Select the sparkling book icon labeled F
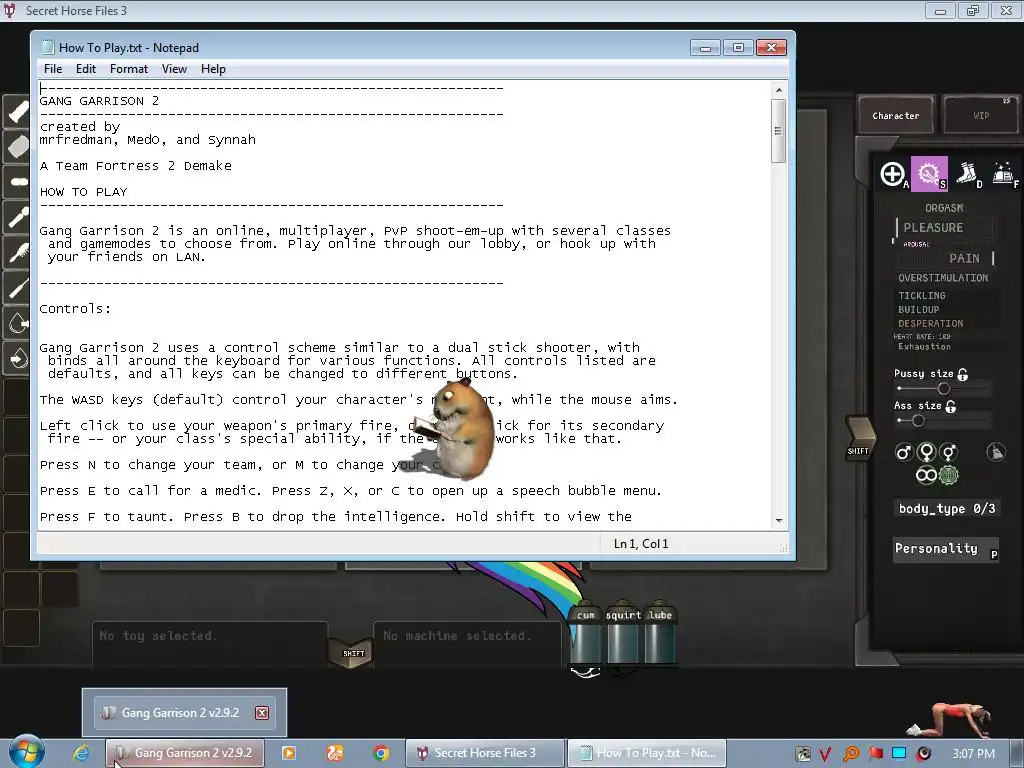Image resolution: width=1024 pixels, height=768 pixels. click(x=1003, y=174)
